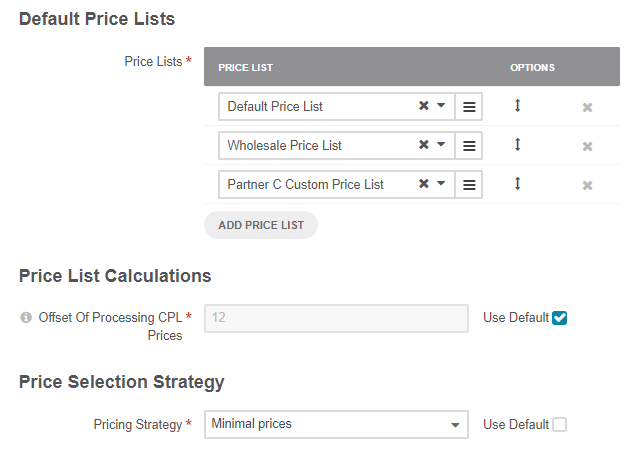
Task: Expand the Default Price List dropdown
Action: pos(441,106)
